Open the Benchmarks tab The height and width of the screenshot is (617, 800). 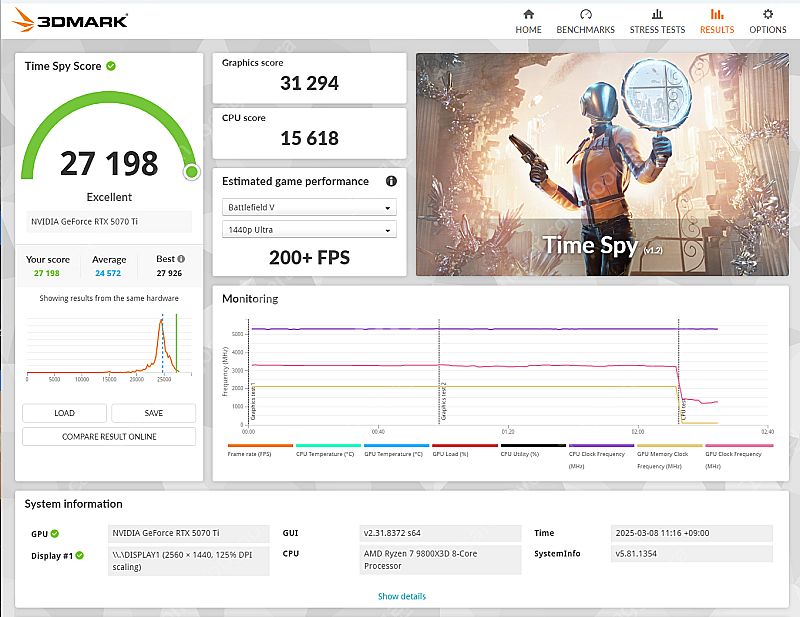point(585,21)
